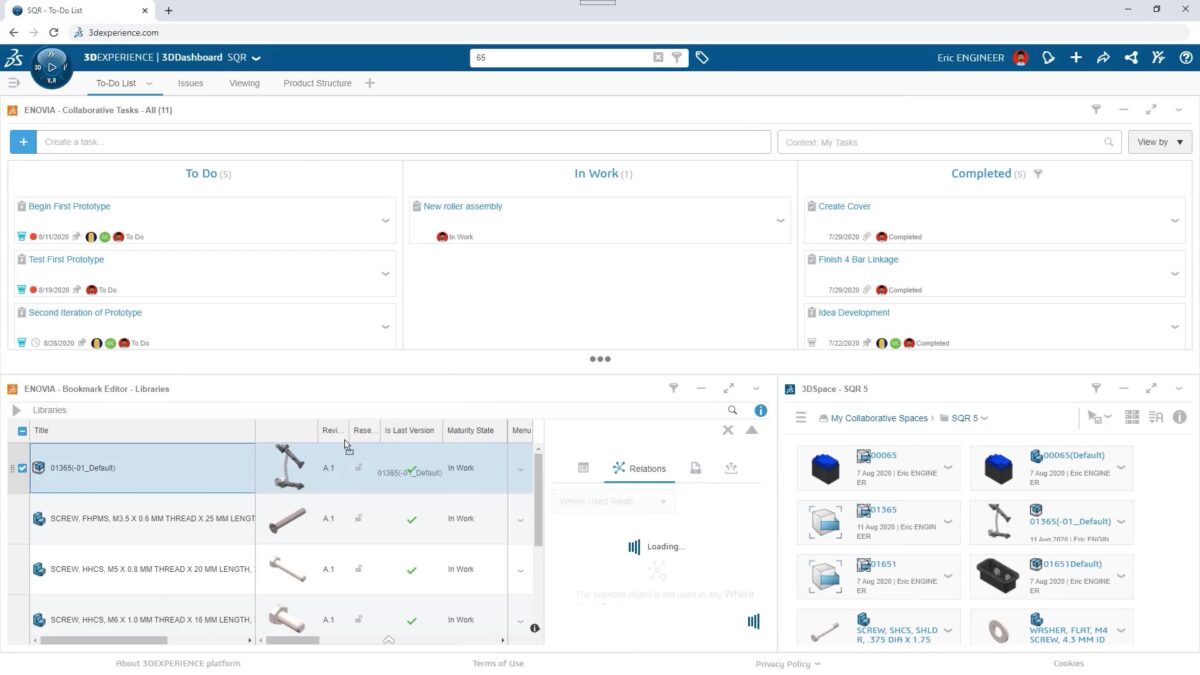Open the properties tab icon in the side panel

click(x=583, y=468)
